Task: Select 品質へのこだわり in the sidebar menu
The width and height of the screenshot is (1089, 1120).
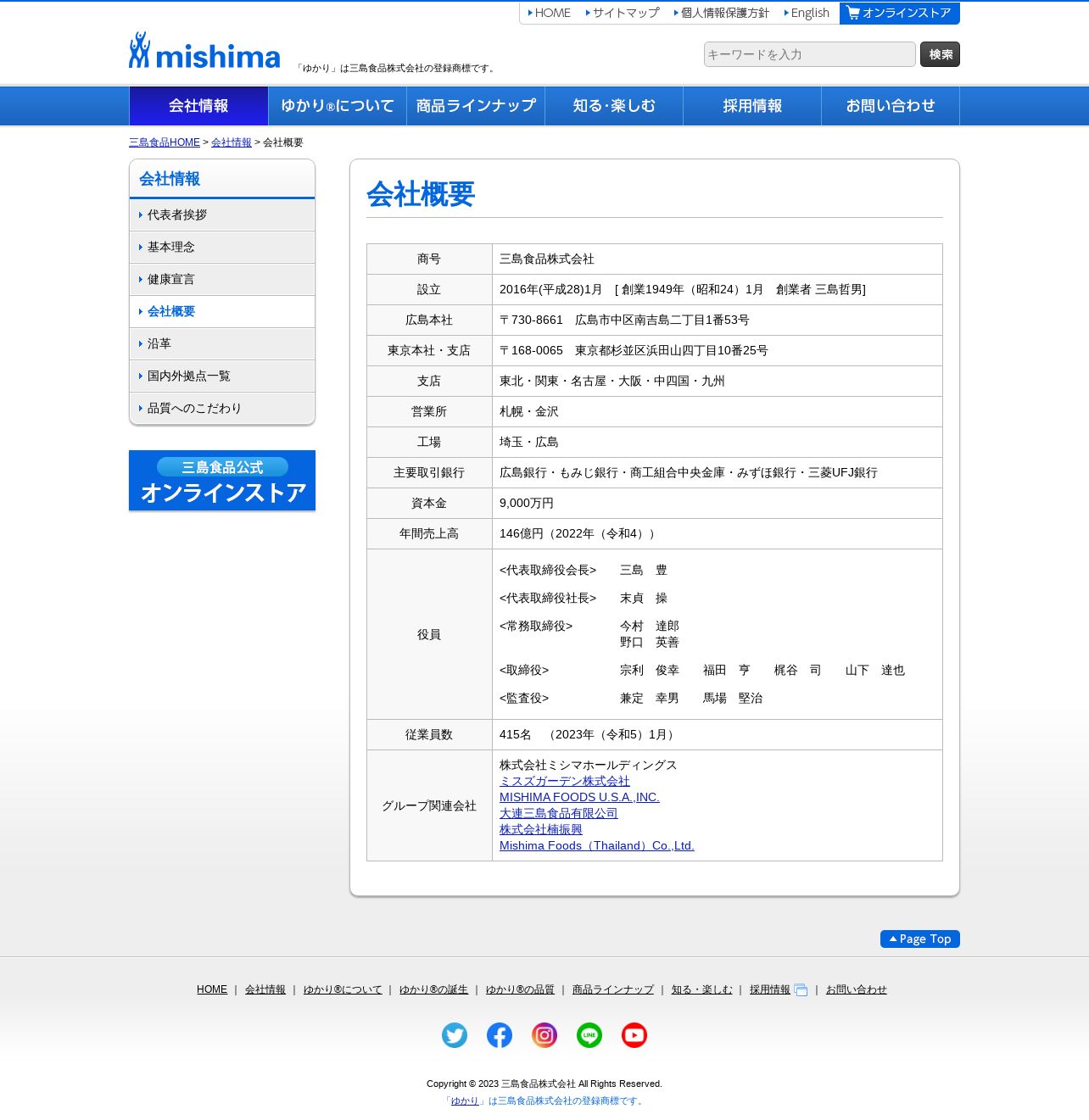Action: (222, 409)
